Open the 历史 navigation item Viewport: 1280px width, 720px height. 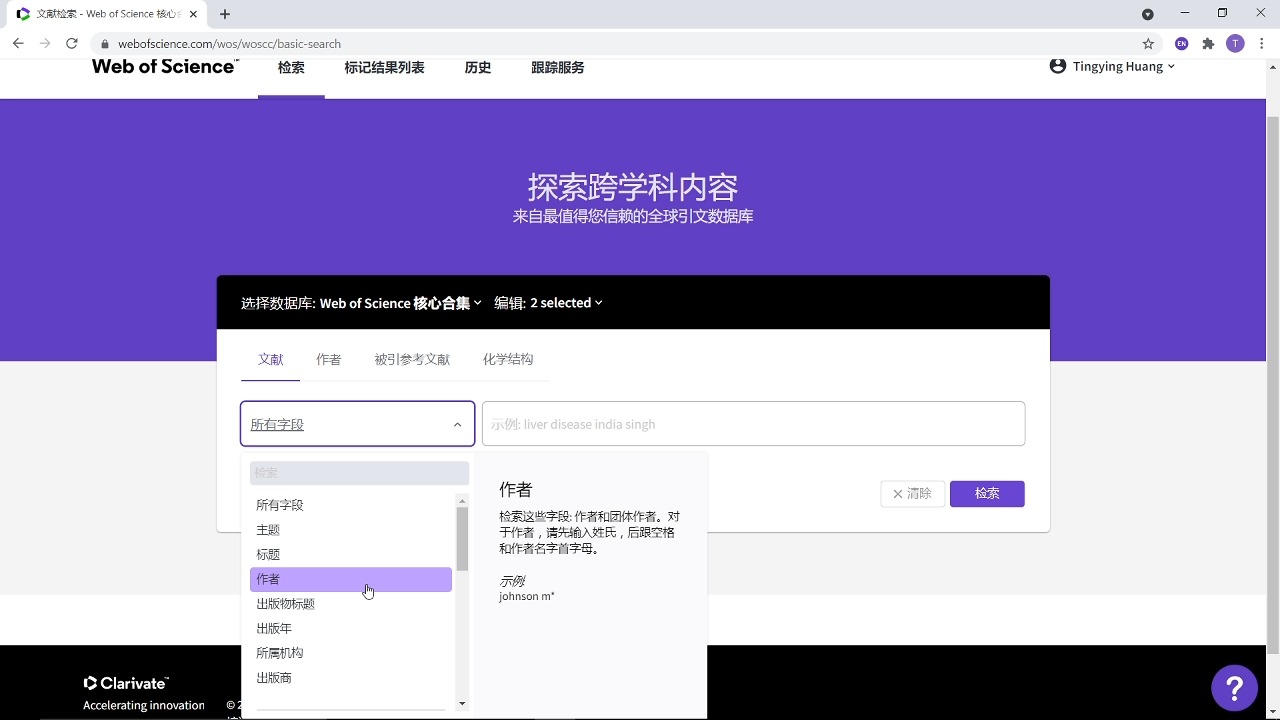478,67
